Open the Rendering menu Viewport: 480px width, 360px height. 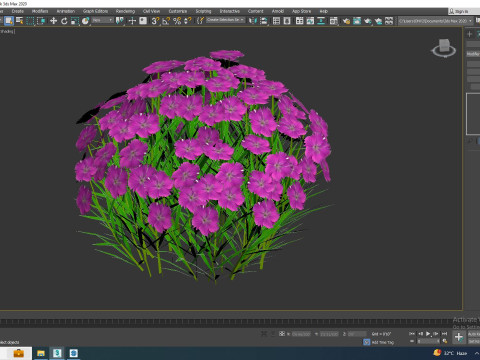tap(125, 11)
